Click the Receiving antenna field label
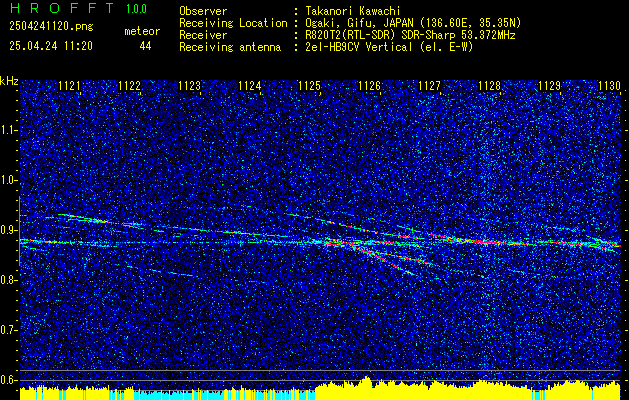 point(230,47)
